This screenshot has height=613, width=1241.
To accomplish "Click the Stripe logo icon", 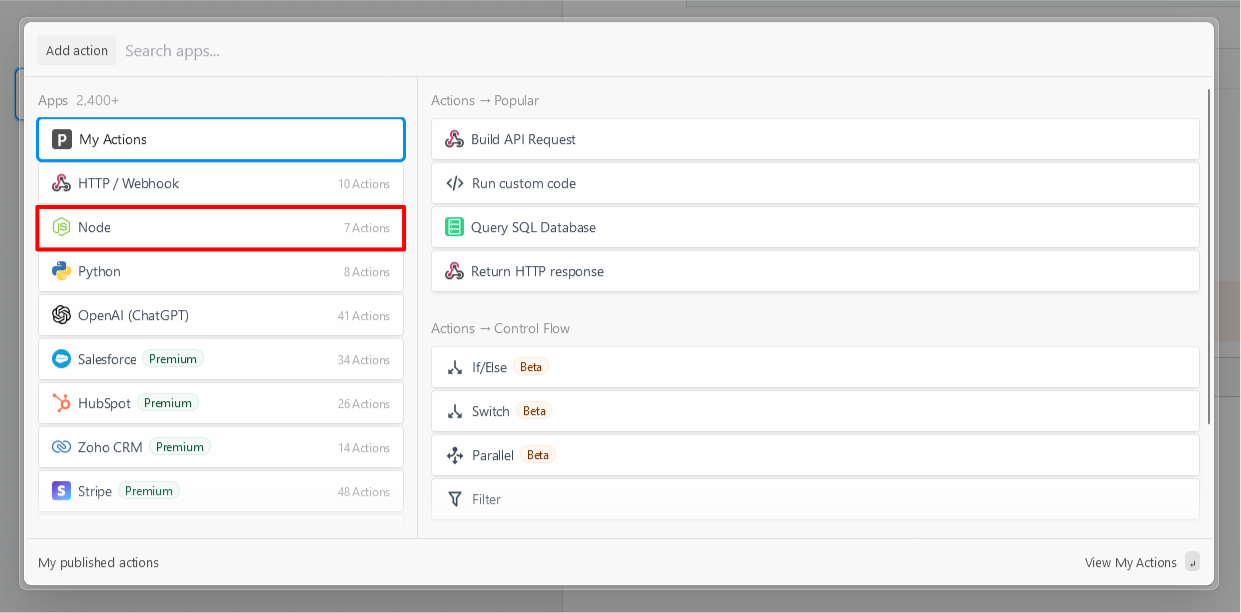I will [62, 491].
